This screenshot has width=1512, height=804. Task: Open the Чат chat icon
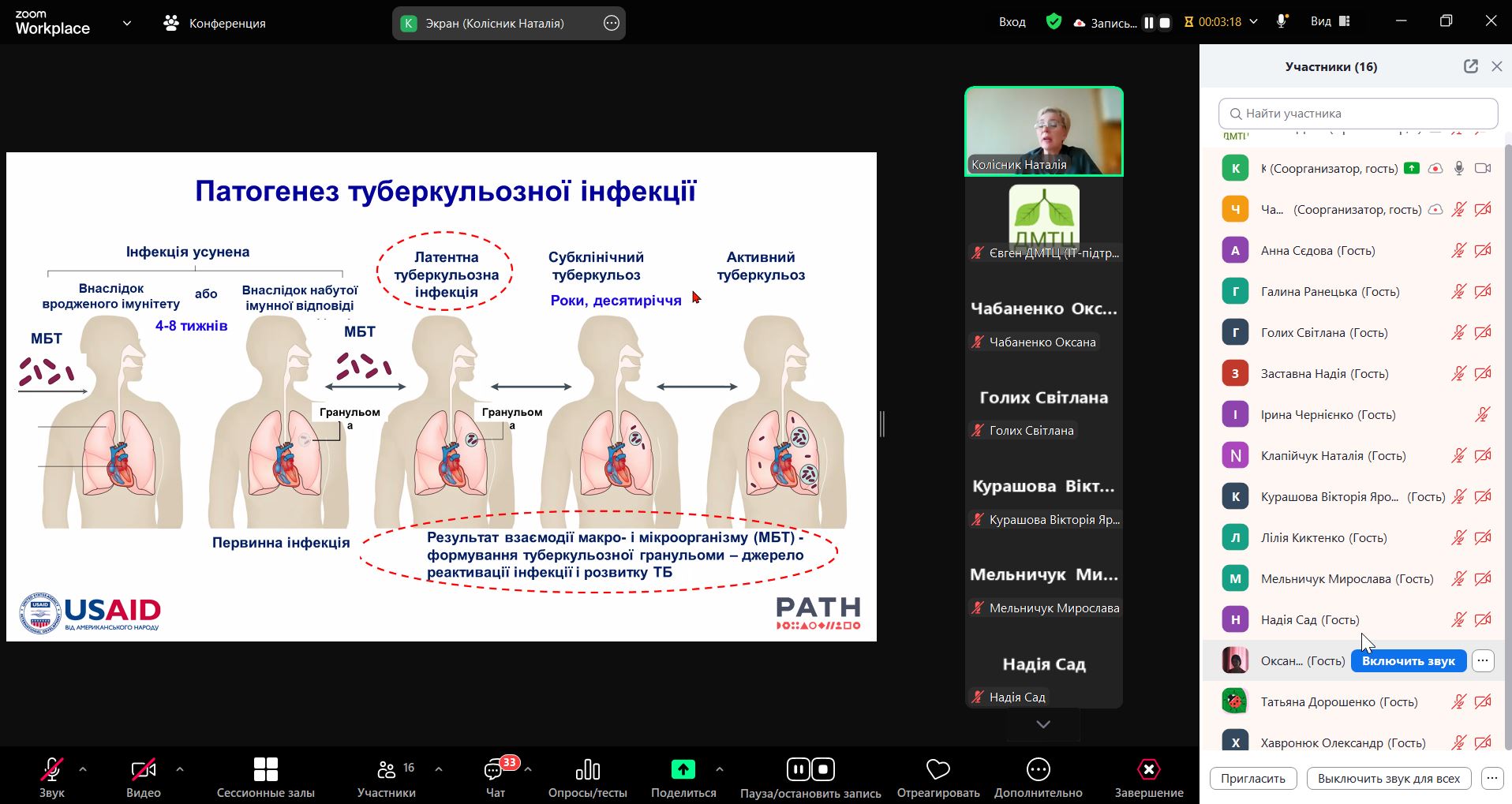496,769
